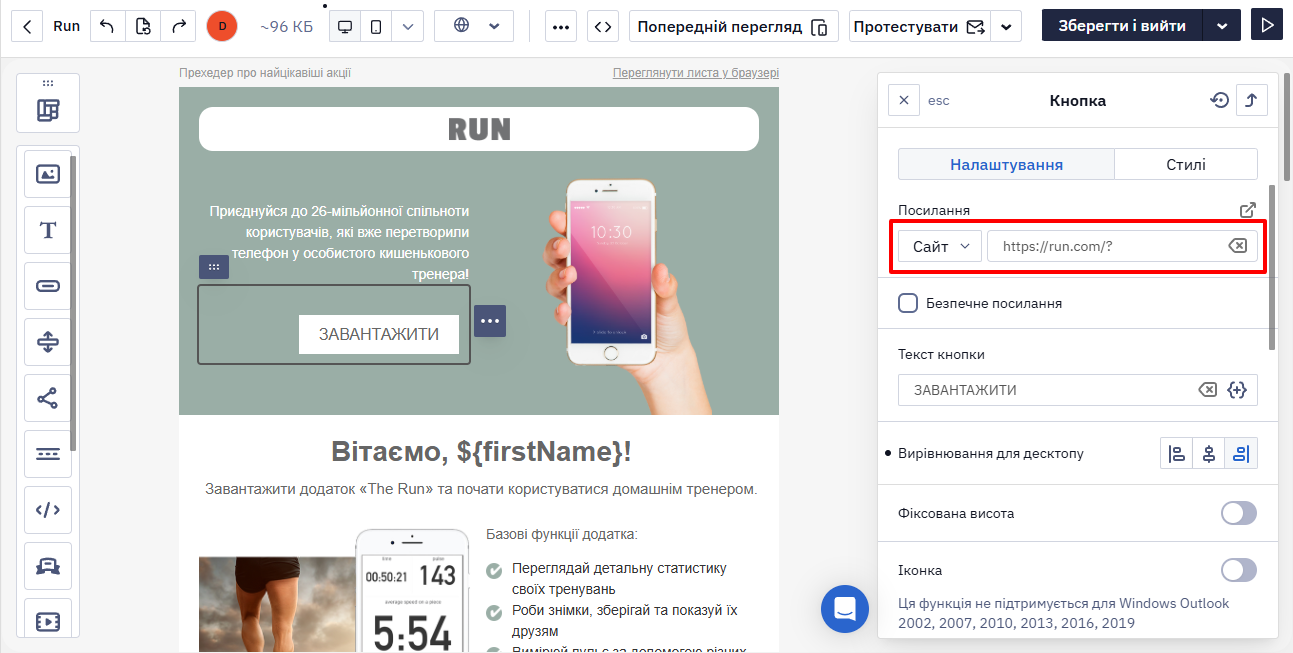
Task: Clear the button text field
Action: click(x=1208, y=390)
